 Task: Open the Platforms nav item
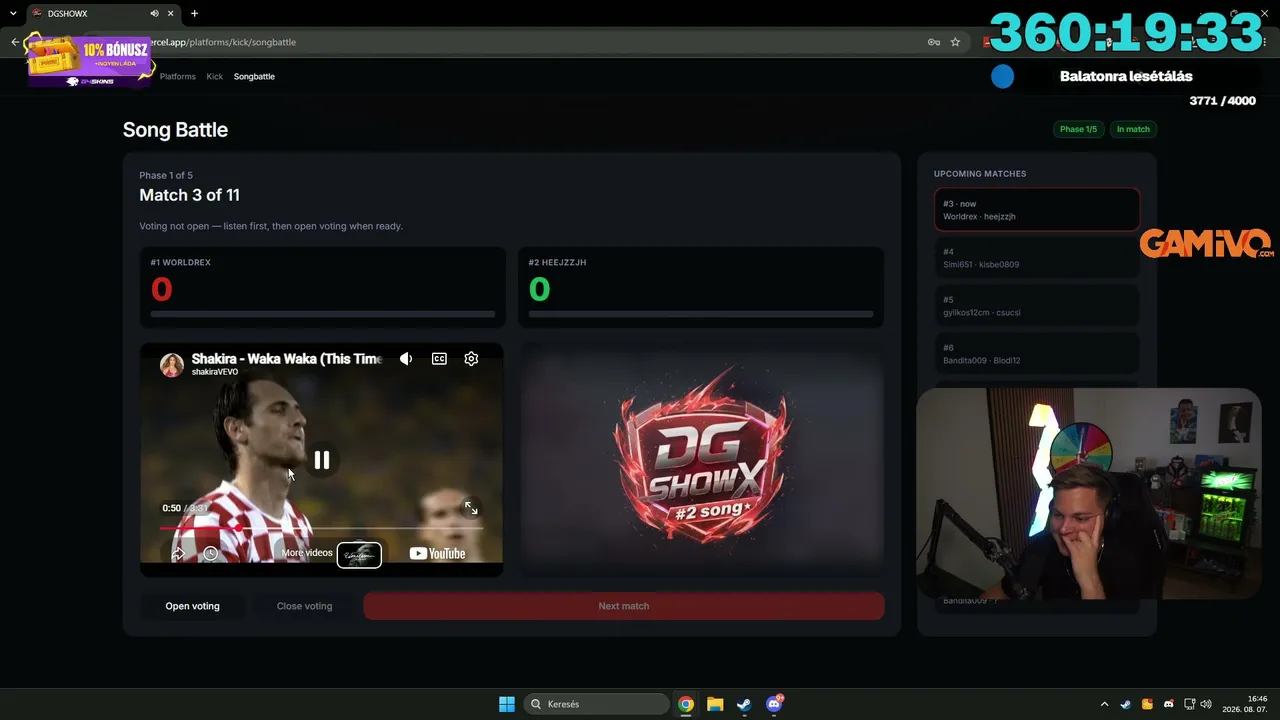click(x=178, y=76)
